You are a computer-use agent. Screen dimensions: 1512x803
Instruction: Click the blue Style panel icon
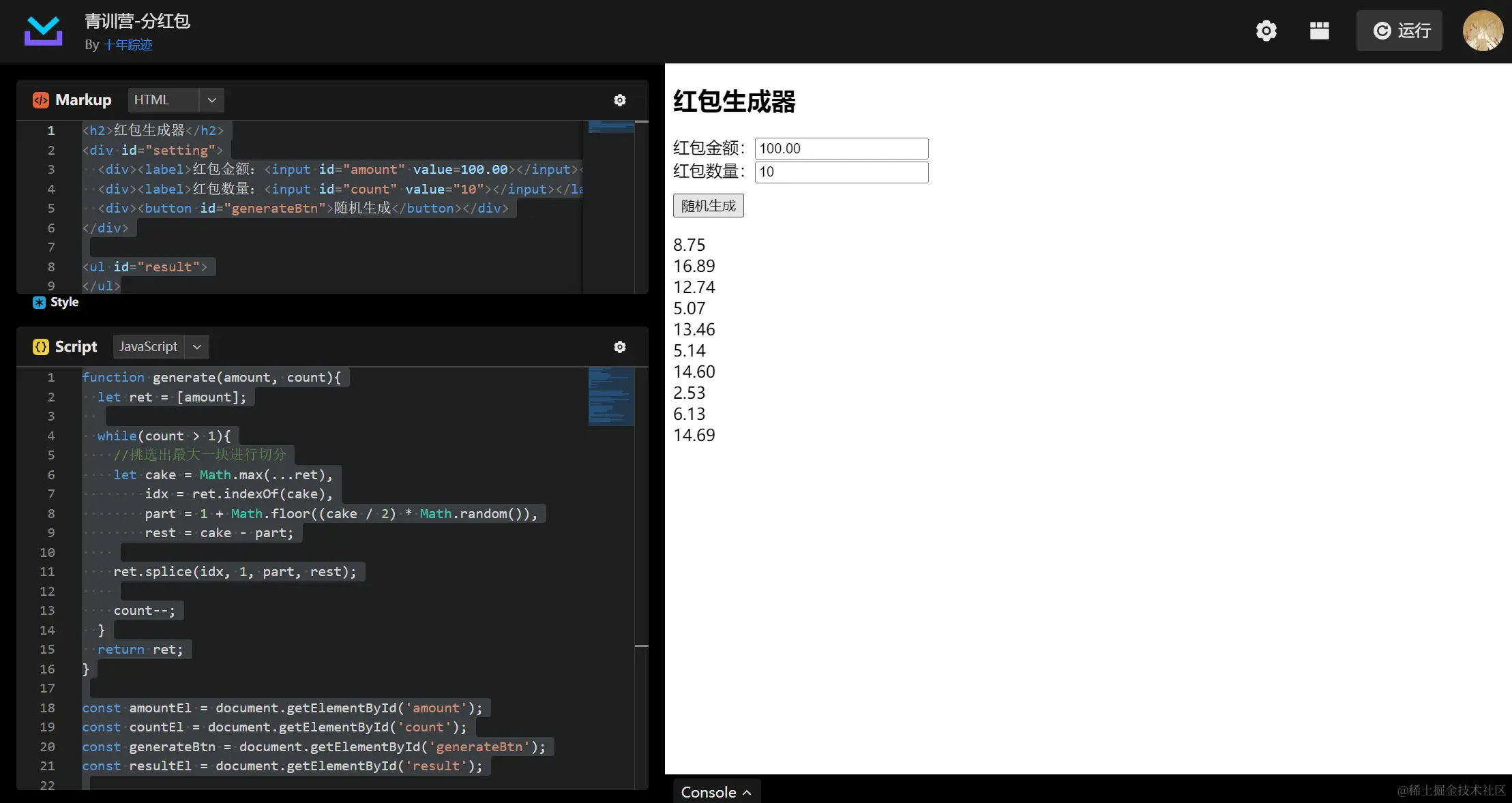pyautogui.click(x=39, y=302)
